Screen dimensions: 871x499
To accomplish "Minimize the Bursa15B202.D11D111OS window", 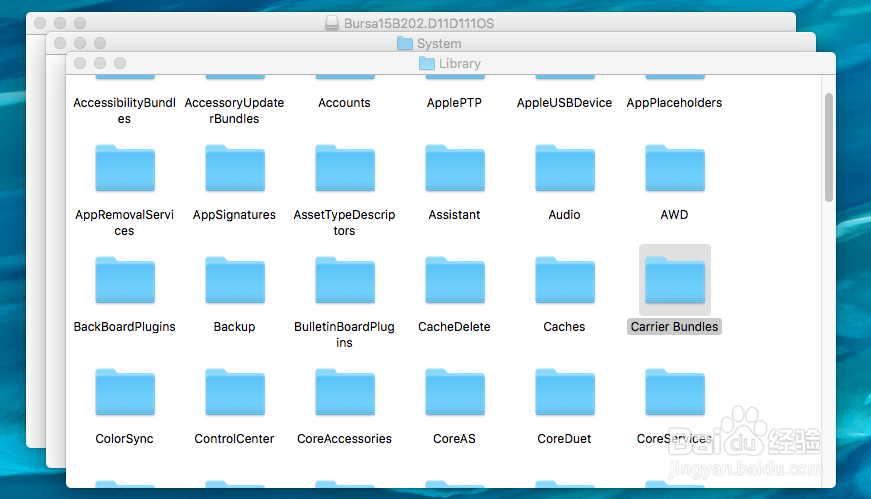I will [60, 23].
